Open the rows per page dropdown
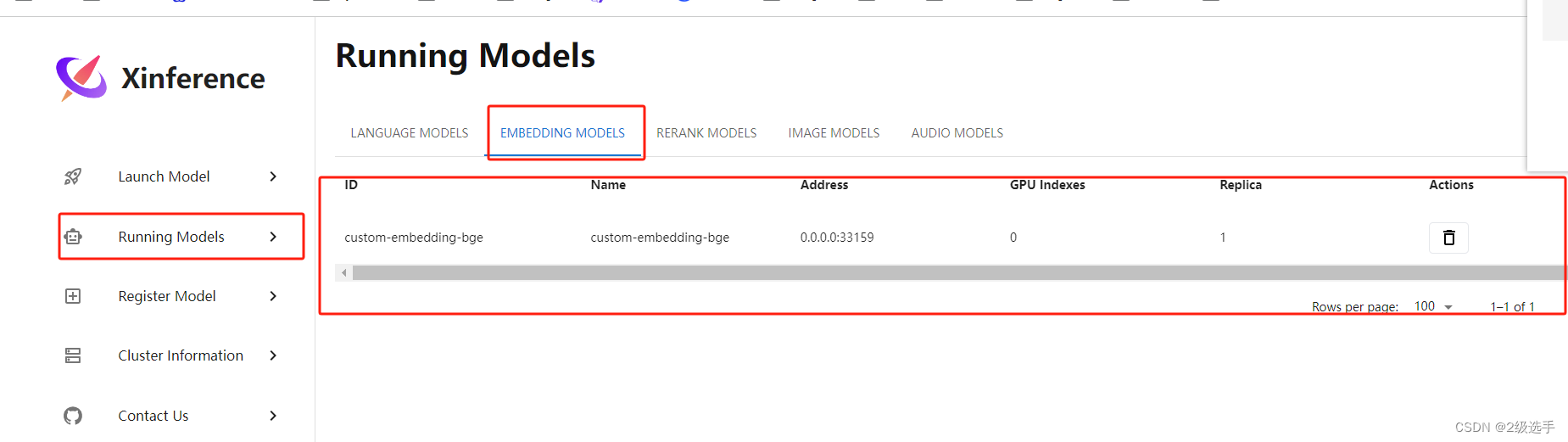1568x442 pixels. click(1433, 306)
